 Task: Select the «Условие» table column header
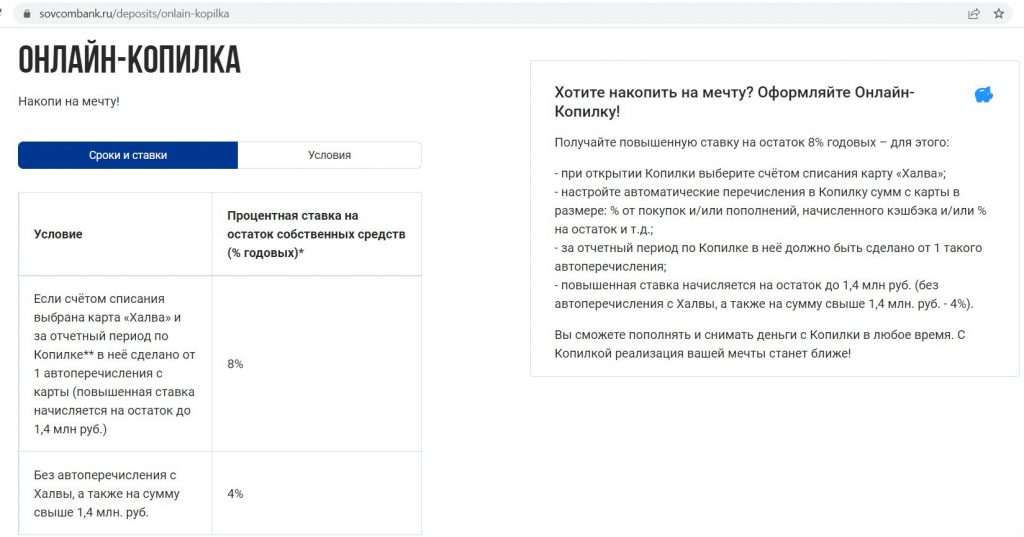click(x=58, y=234)
